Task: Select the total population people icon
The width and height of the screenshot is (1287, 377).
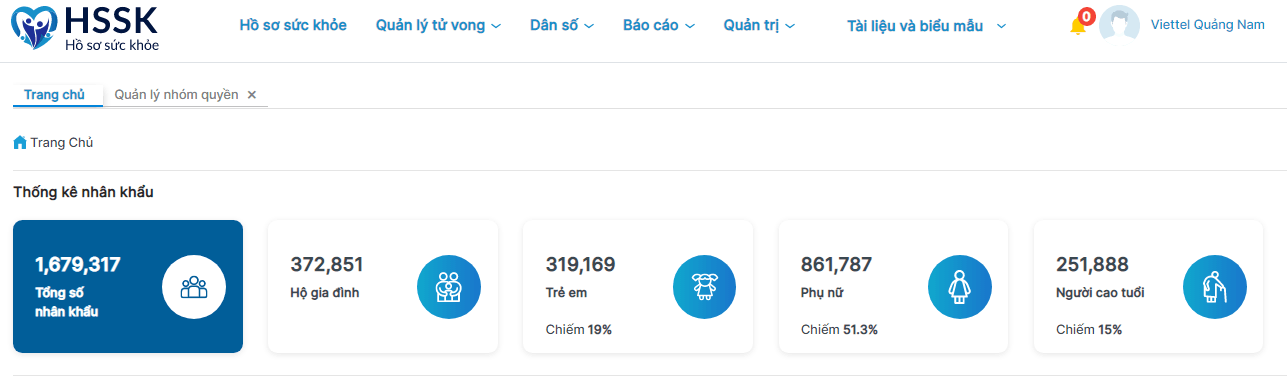Action: coord(194,287)
